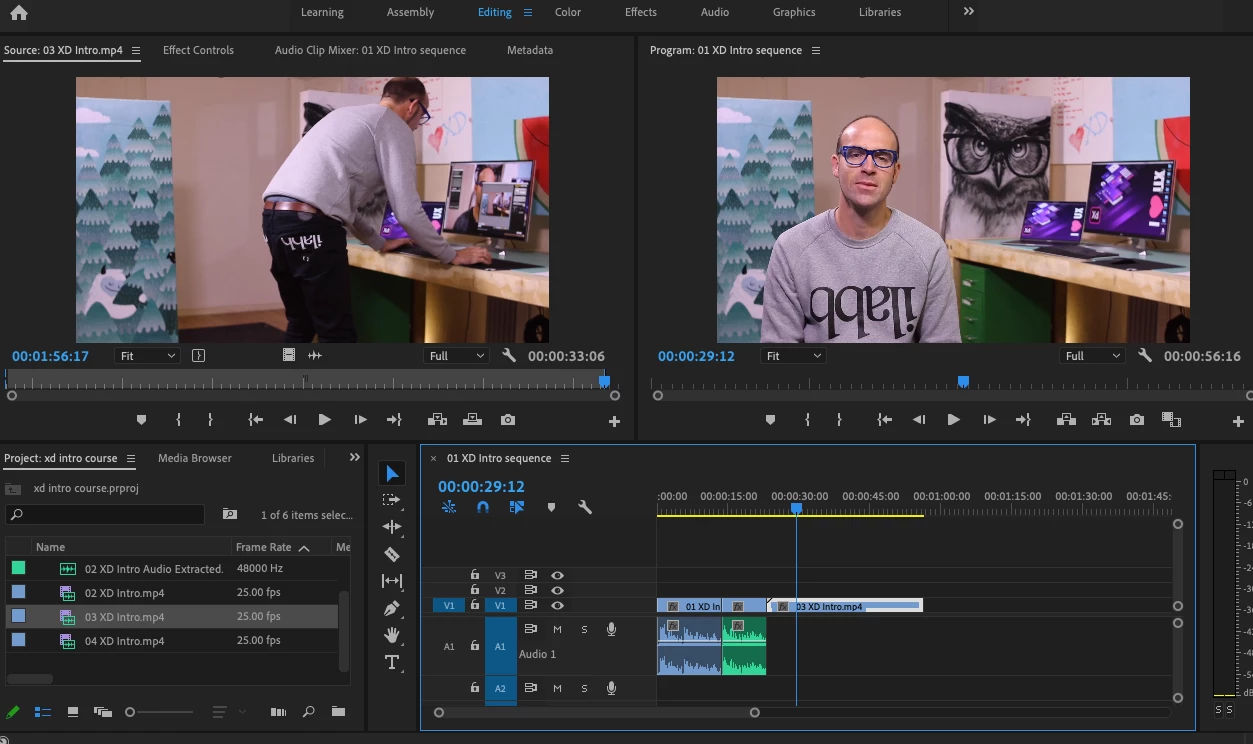
Task: Open Audio Clip Mixer tab
Action: [x=370, y=50]
